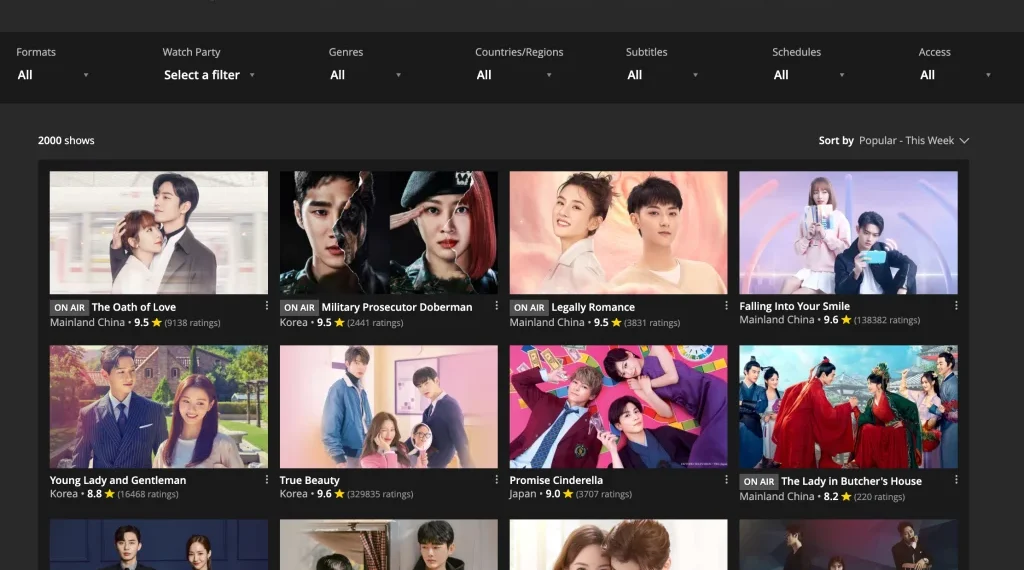Open options menu for Promise Cinderella

click(726, 479)
